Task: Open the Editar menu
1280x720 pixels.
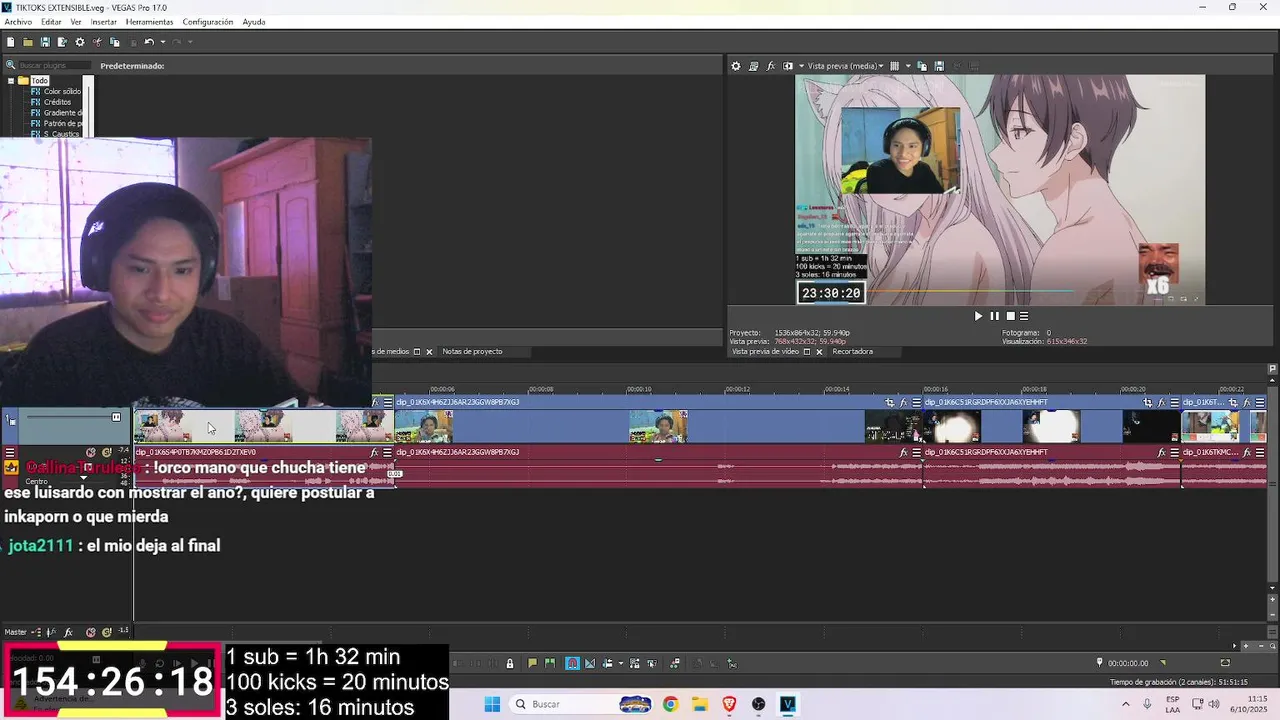Action: pyautogui.click(x=51, y=22)
